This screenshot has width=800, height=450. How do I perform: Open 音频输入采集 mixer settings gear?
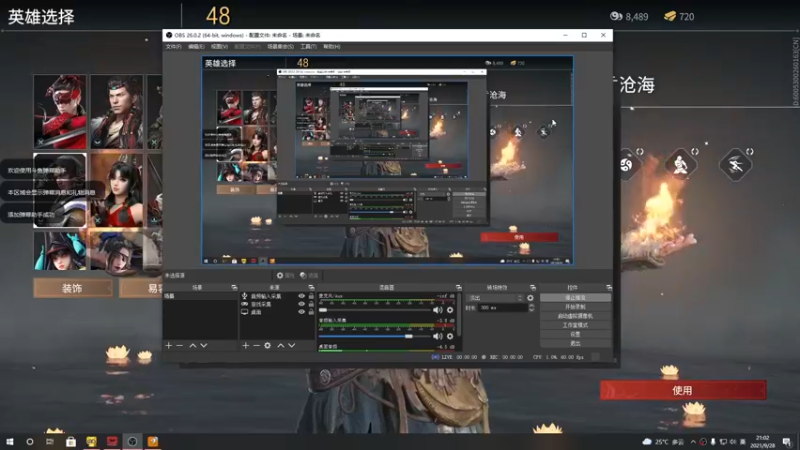(x=450, y=336)
